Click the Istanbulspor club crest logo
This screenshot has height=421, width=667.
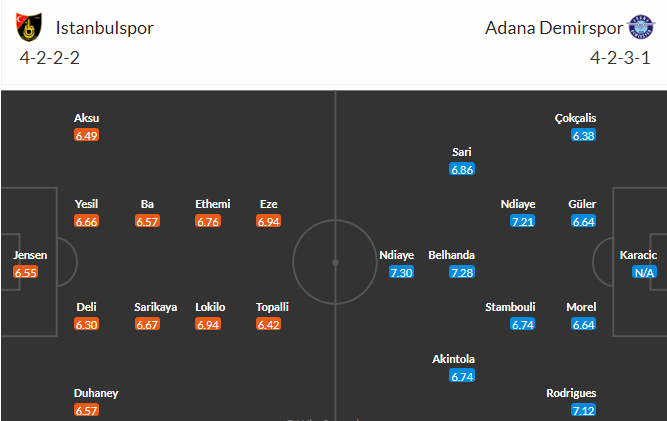29,27
